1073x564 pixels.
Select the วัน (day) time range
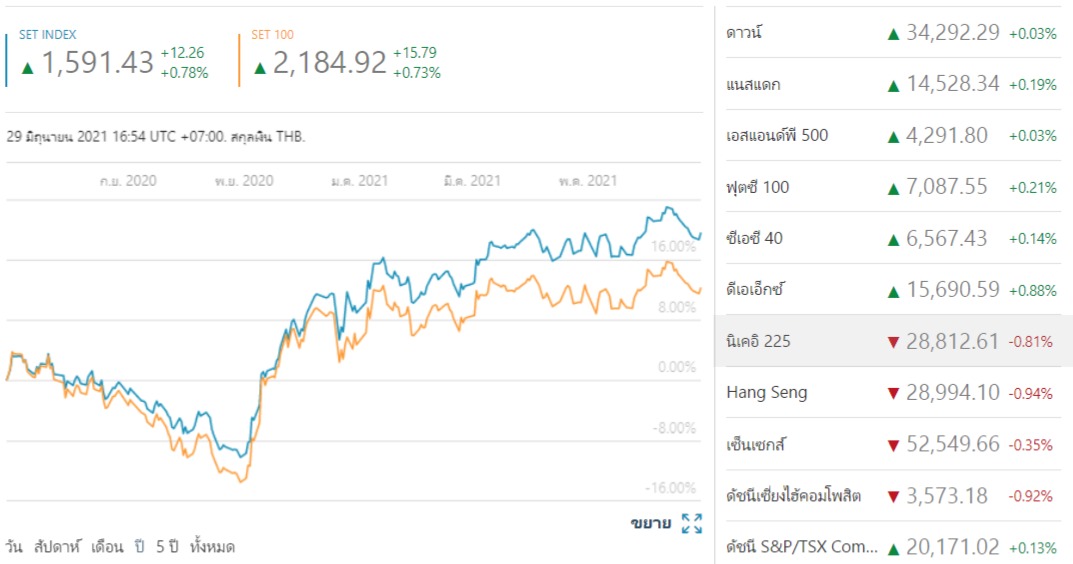[x=14, y=547]
